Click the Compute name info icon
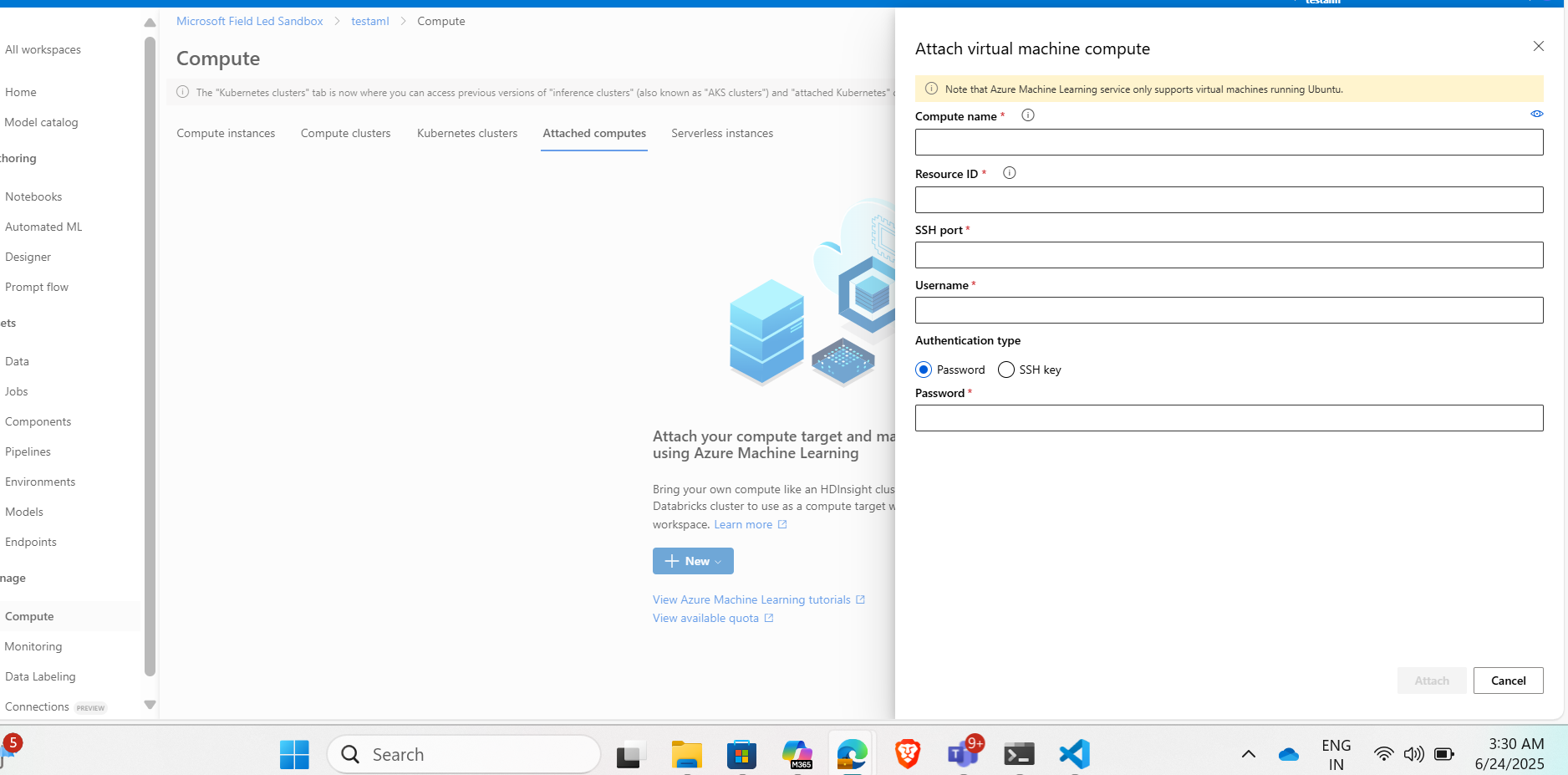1568x775 pixels. pos(1028,115)
